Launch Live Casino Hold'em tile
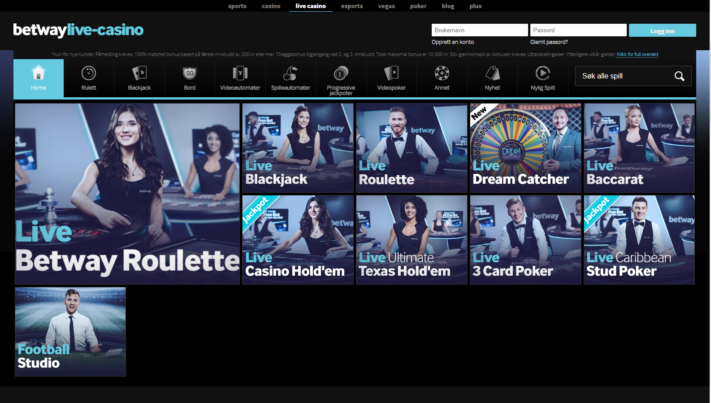Image resolution: width=711 pixels, height=403 pixels. tap(297, 240)
